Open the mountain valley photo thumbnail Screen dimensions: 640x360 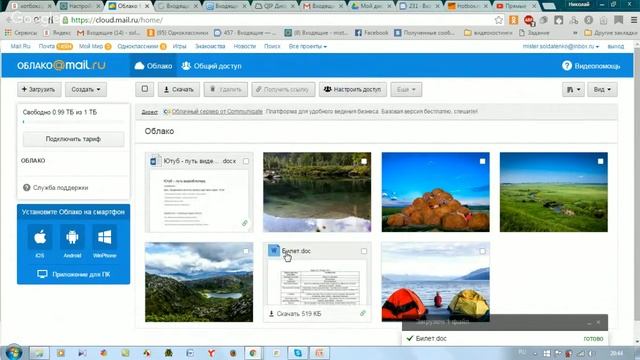199,282
